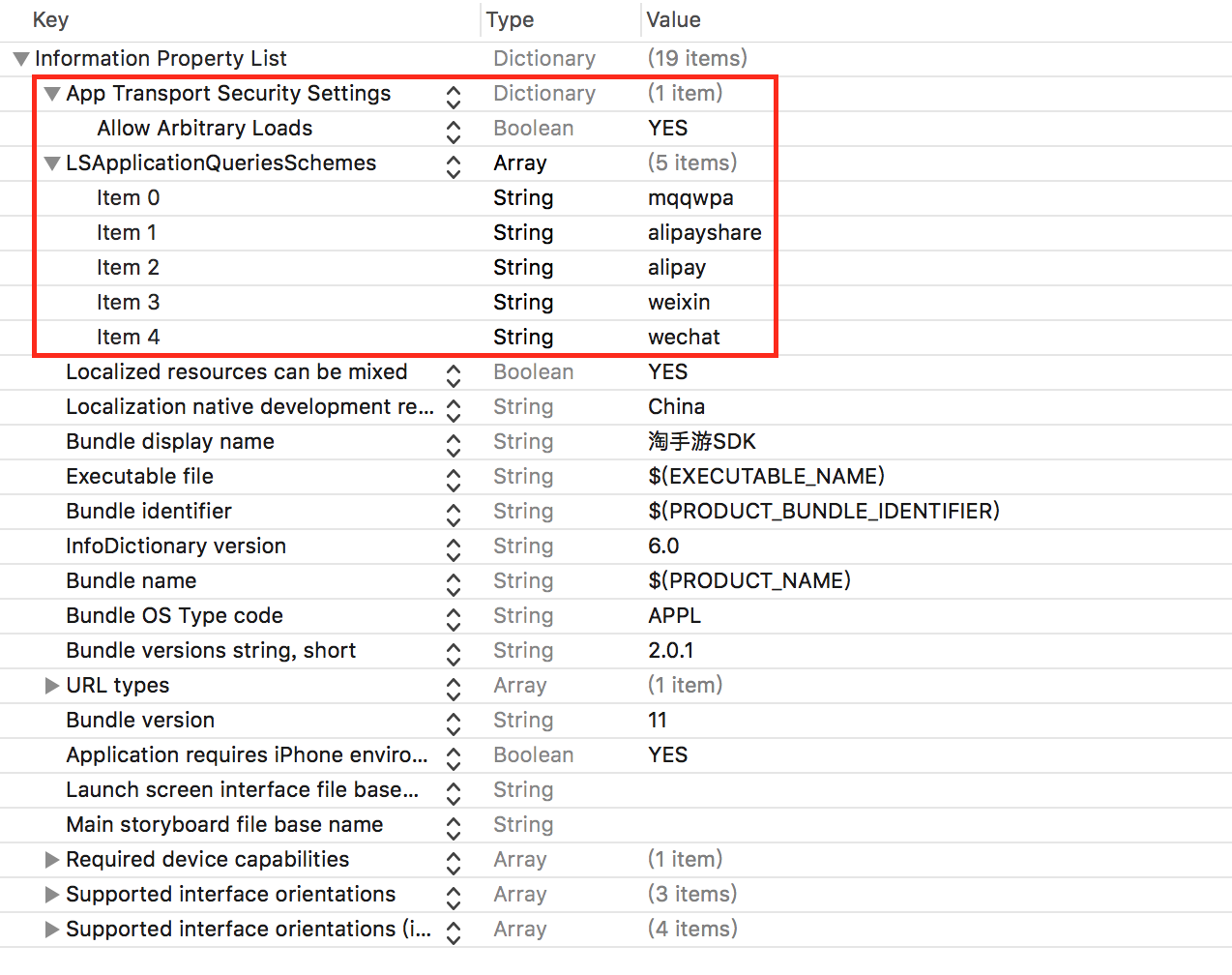
Task: Collapse App Transport Security Settings triangle
Action: tap(52, 94)
